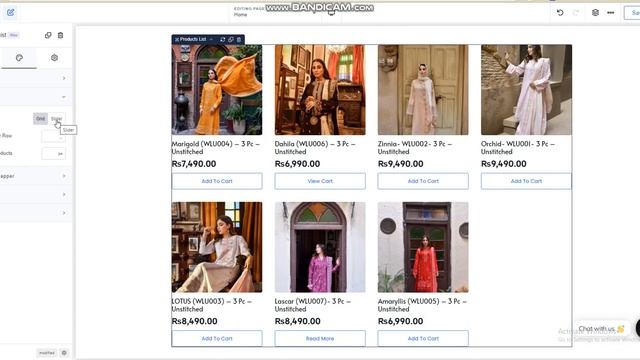Click the edit pencil icon in top bar
The width and height of the screenshot is (640, 360).
pos(11,13)
